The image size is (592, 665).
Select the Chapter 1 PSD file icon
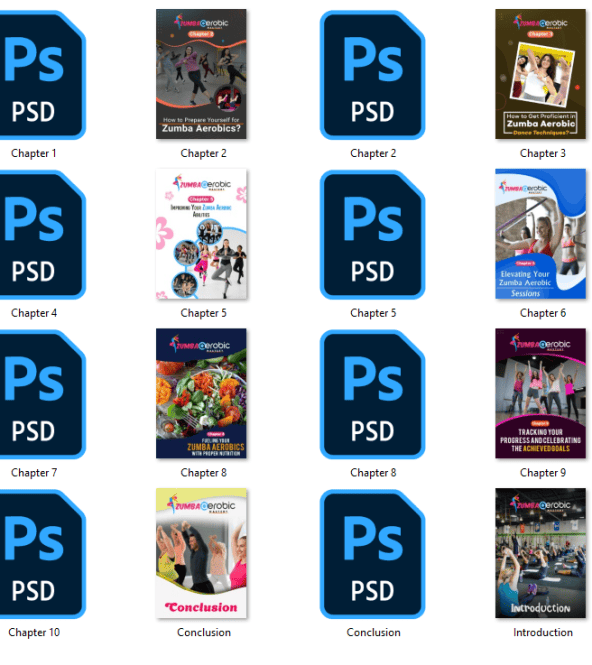pos(42,75)
